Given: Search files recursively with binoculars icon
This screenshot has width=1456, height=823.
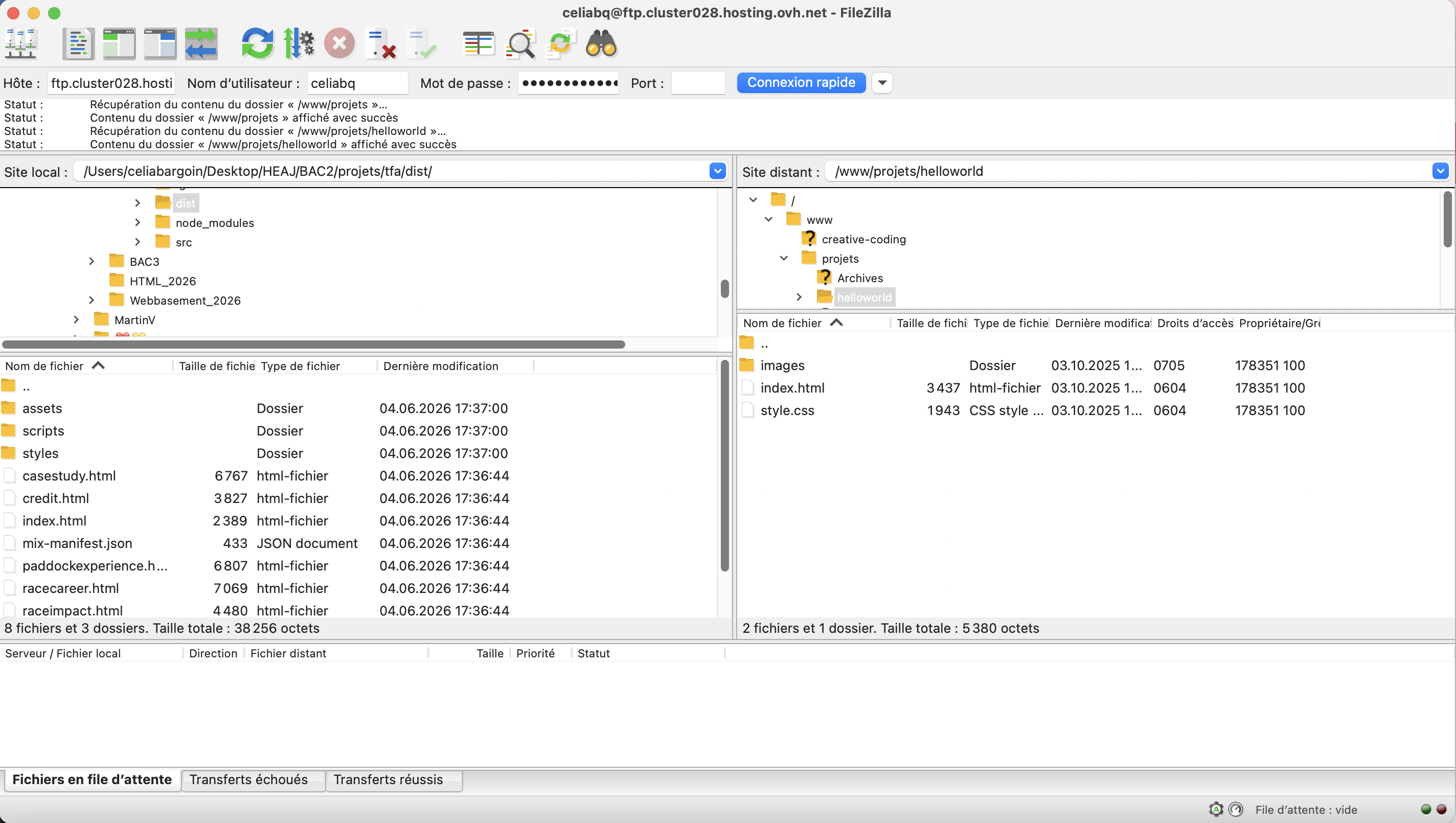Looking at the screenshot, I should (601, 43).
